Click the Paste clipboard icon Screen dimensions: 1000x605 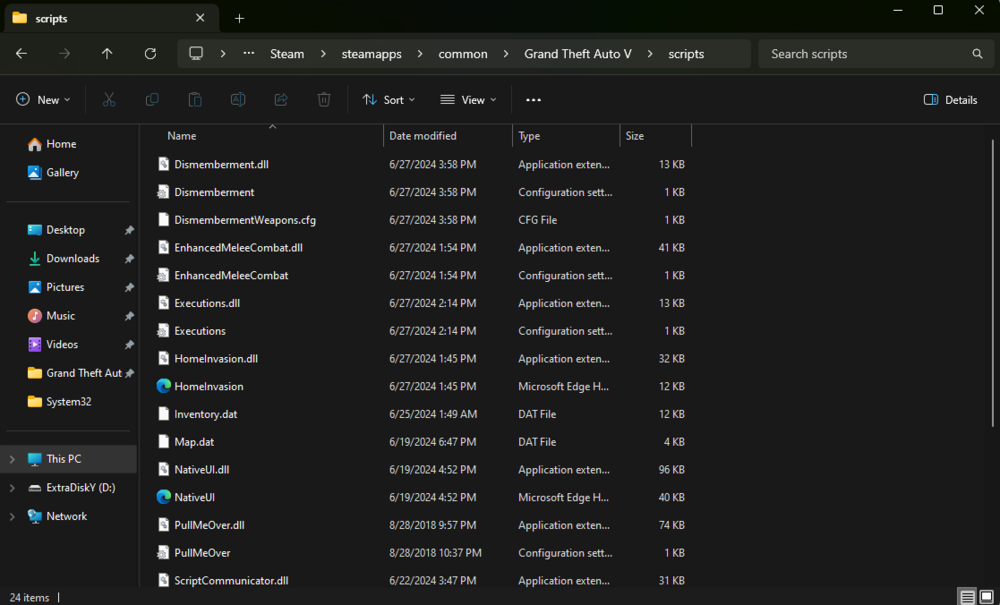click(x=195, y=100)
